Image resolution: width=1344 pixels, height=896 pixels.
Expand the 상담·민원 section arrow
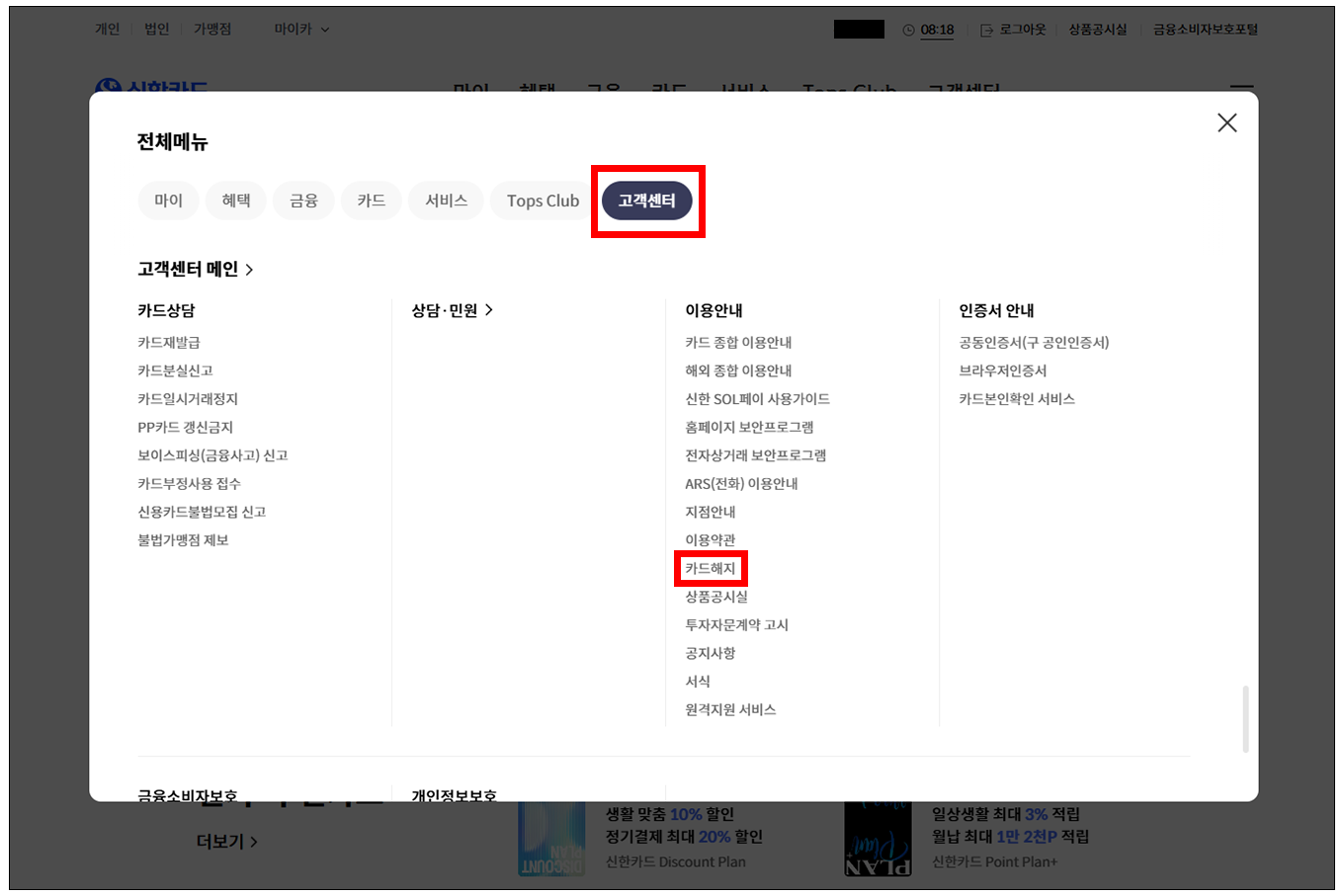(488, 310)
